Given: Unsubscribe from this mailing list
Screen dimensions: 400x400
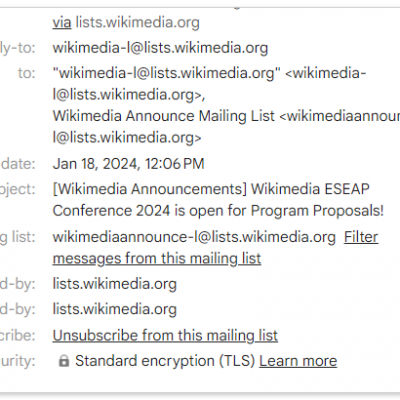Looking at the screenshot, I should 165,335.
